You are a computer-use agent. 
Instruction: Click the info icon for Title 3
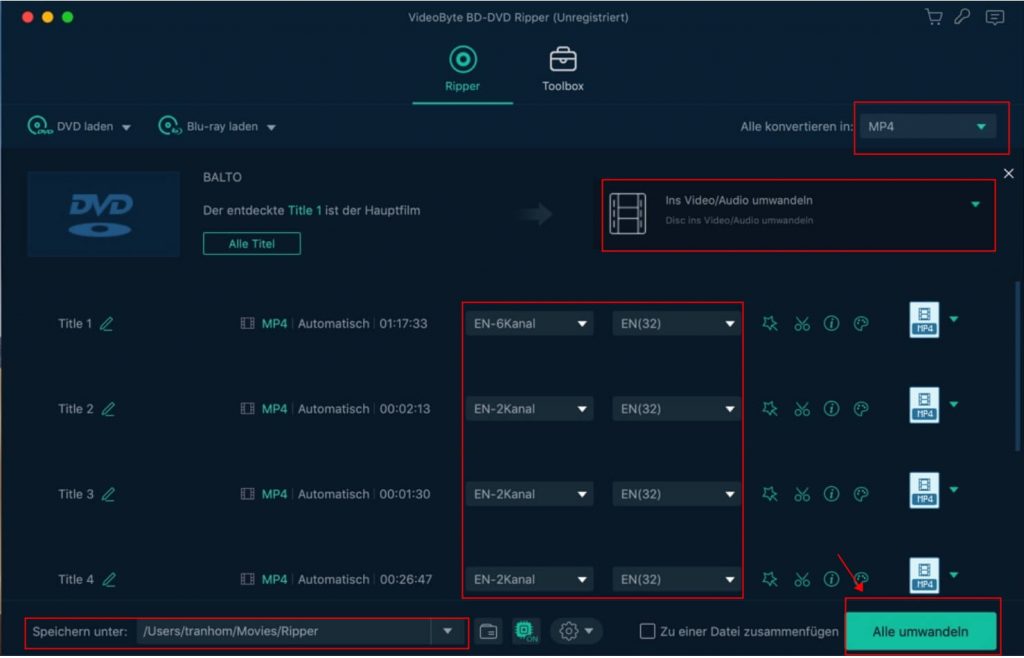pyautogui.click(x=831, y=493)
